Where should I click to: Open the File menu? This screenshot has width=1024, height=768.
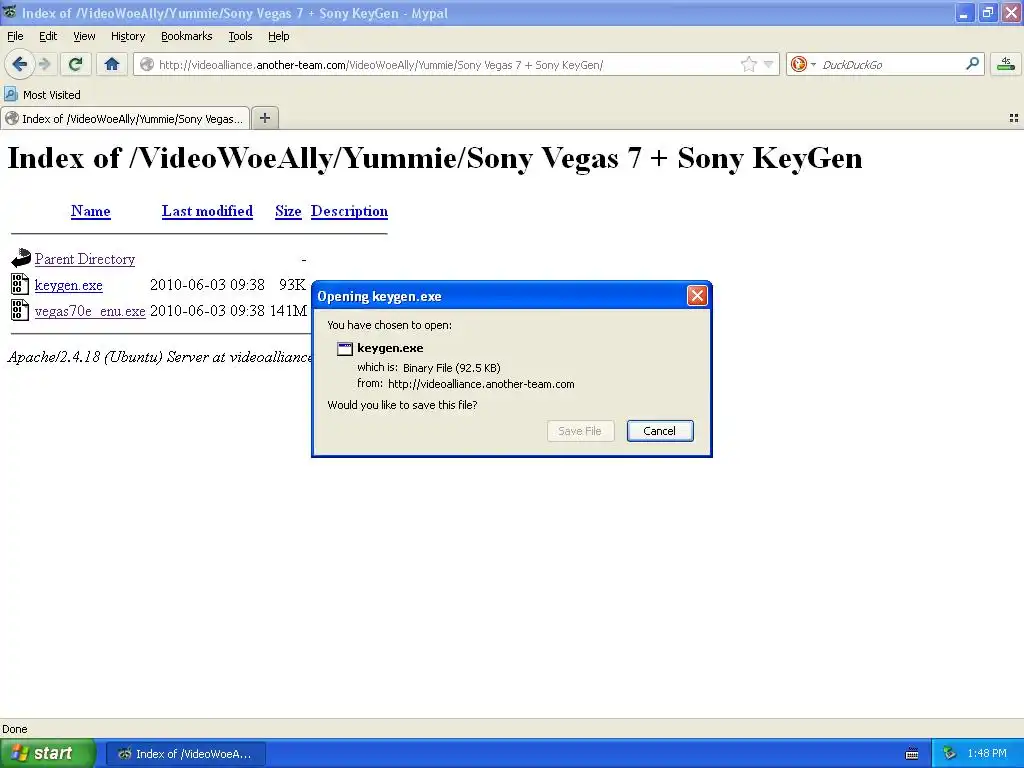(15, 36)
